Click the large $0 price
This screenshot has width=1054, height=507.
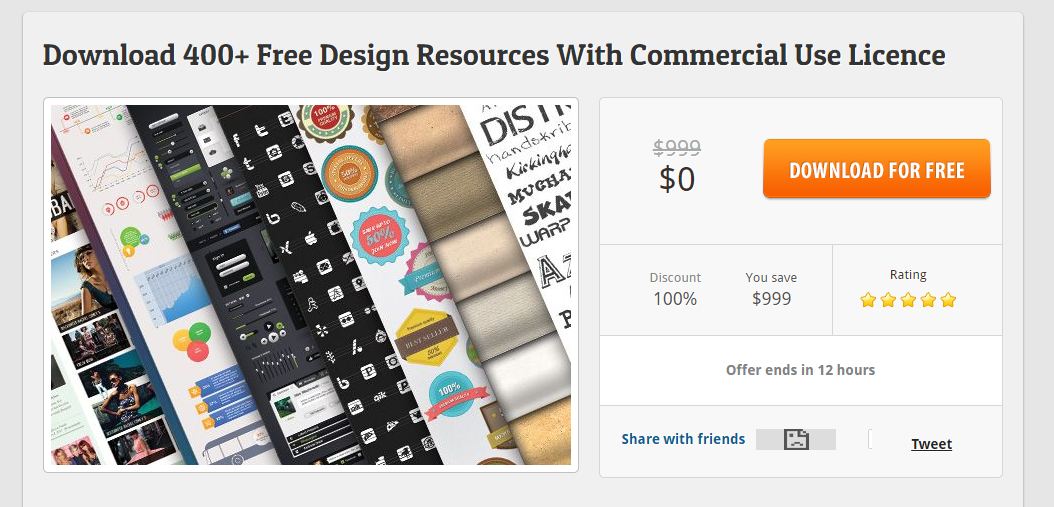click(x=677, y=179)
